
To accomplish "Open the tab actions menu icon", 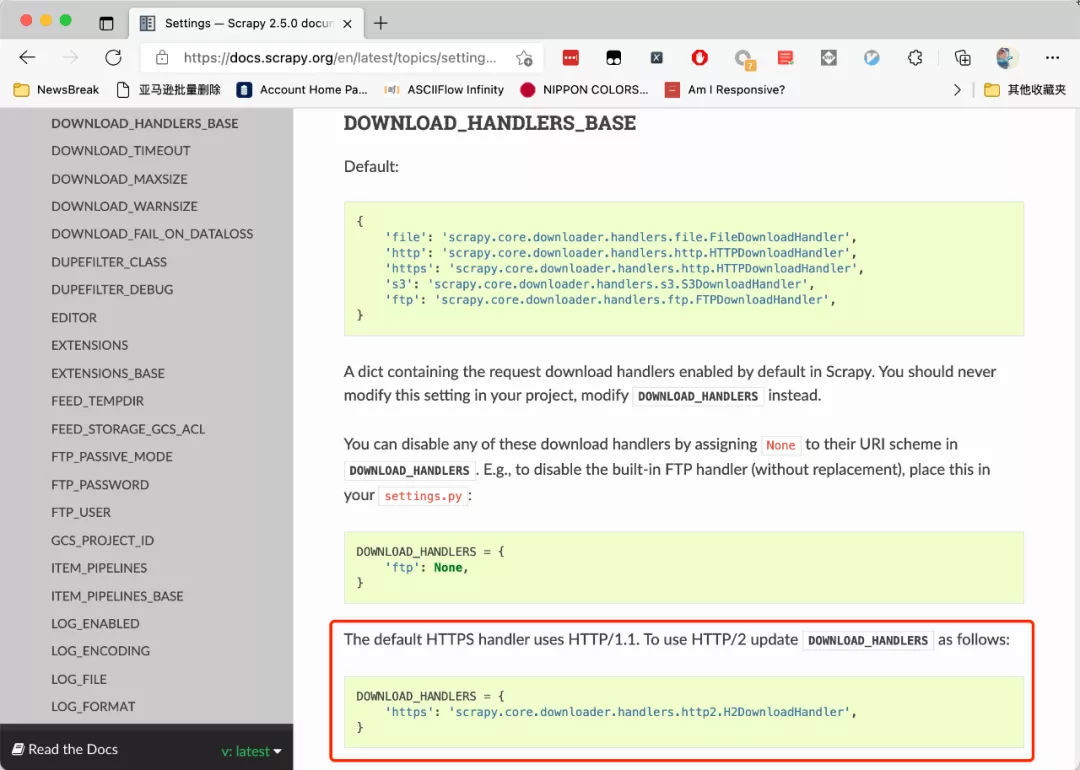I will point(106,23).
